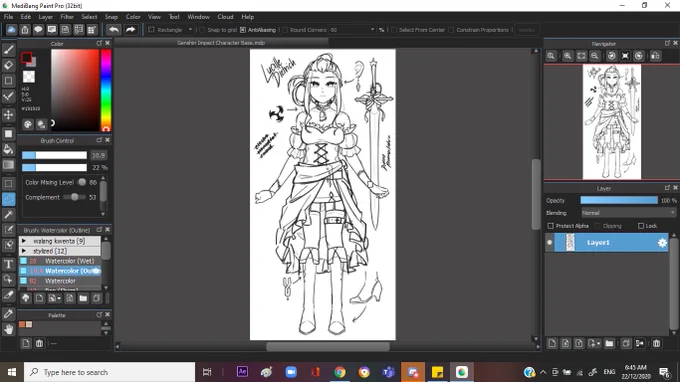
Task: Select the Magic Wand tool
Action: click(8, 215)
